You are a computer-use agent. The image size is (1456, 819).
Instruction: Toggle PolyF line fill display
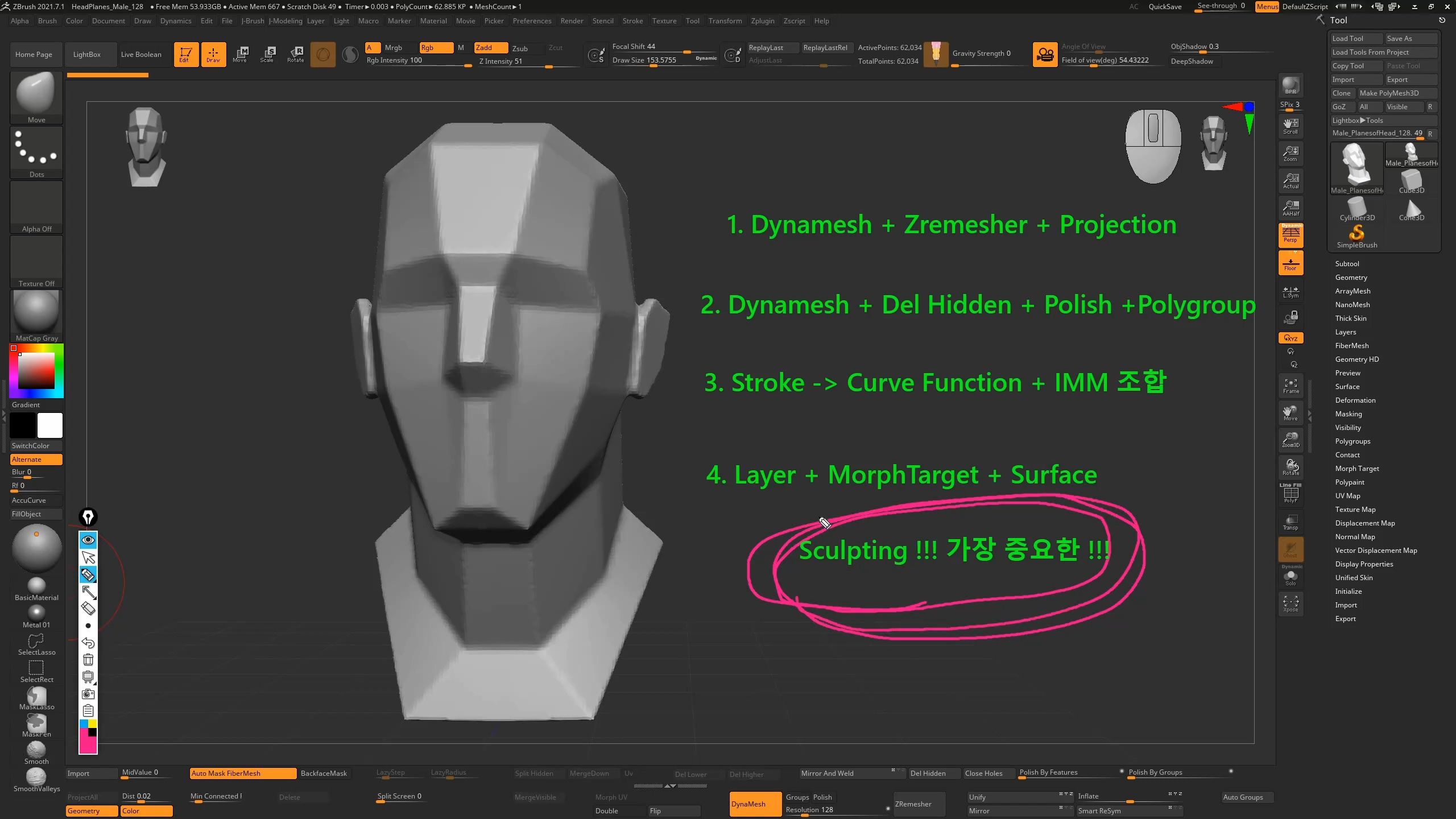click(1290, 494)
